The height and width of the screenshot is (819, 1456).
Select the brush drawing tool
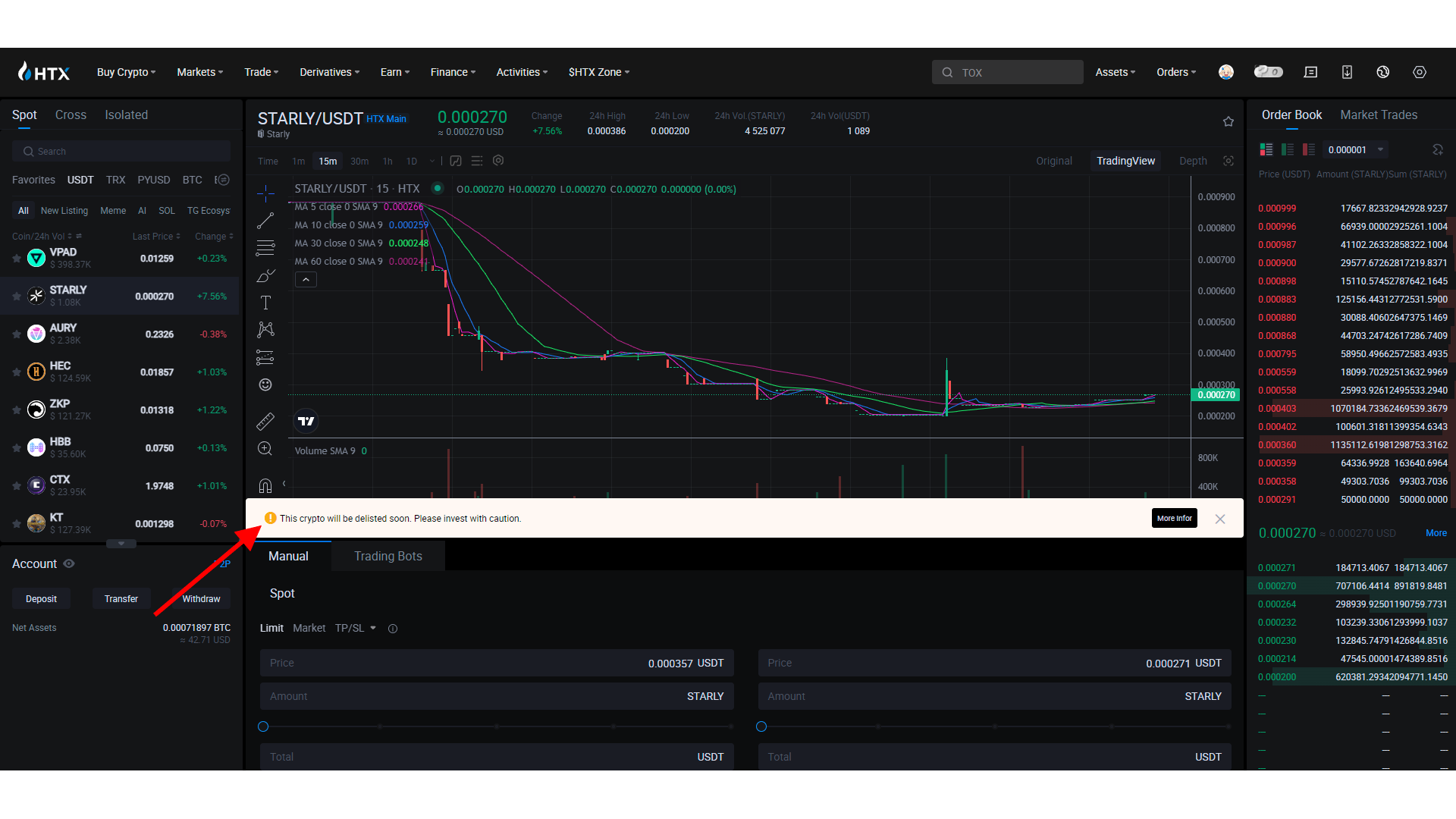(x=265, y=275)
